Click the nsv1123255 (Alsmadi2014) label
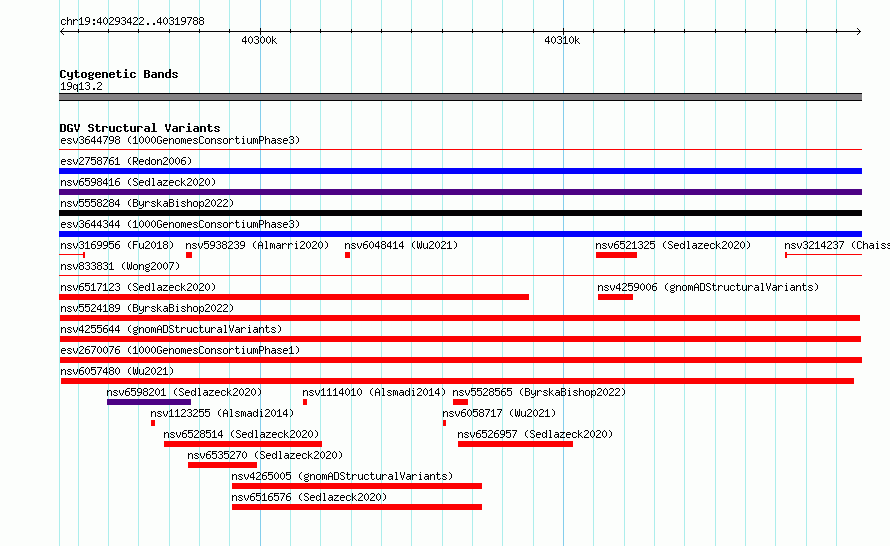This screenshot has width=890, height=546. coord(222,413)
